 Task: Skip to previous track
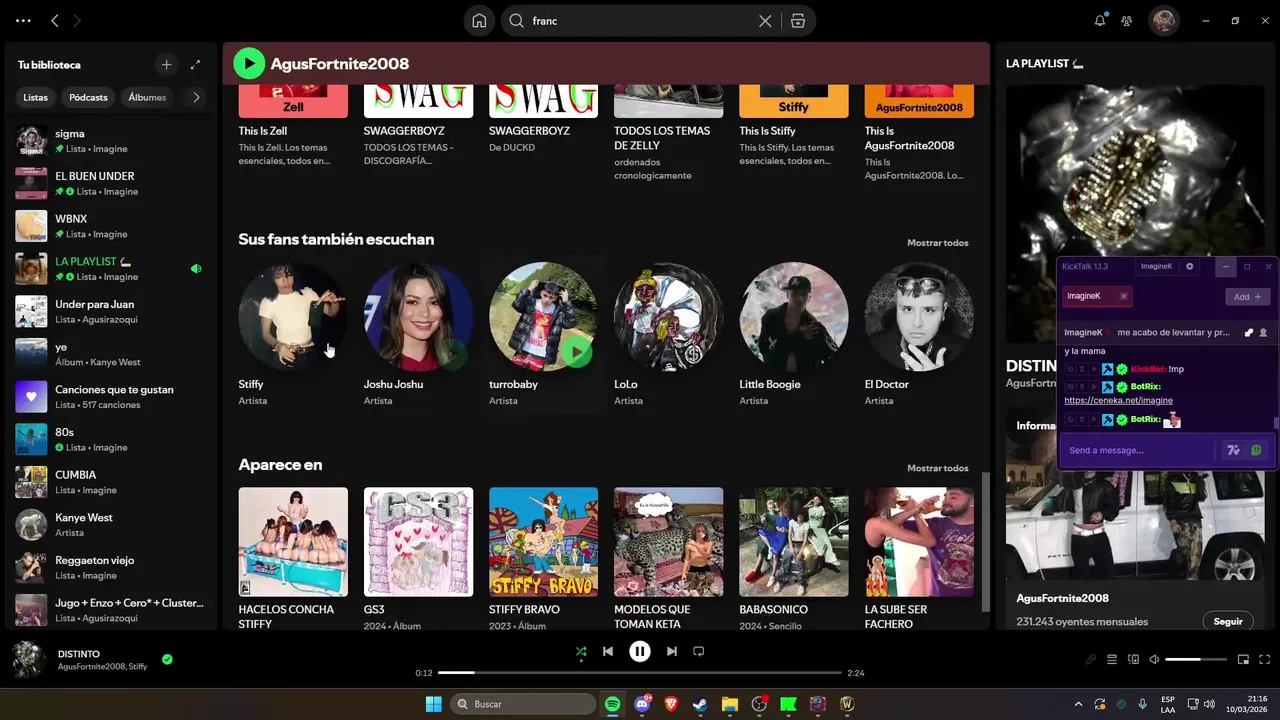[x=608, y=651]
